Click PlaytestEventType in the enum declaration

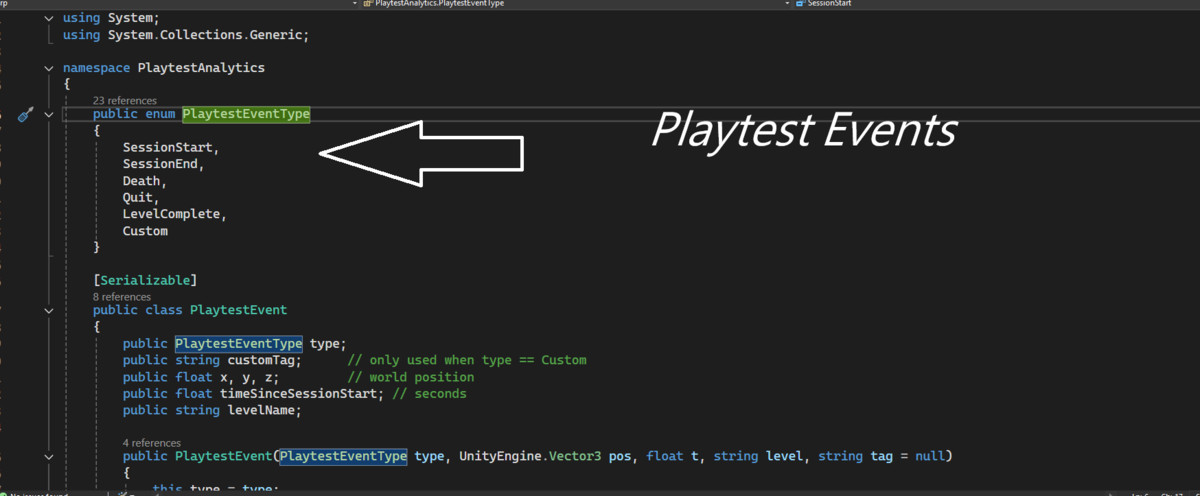pos(246,115)
